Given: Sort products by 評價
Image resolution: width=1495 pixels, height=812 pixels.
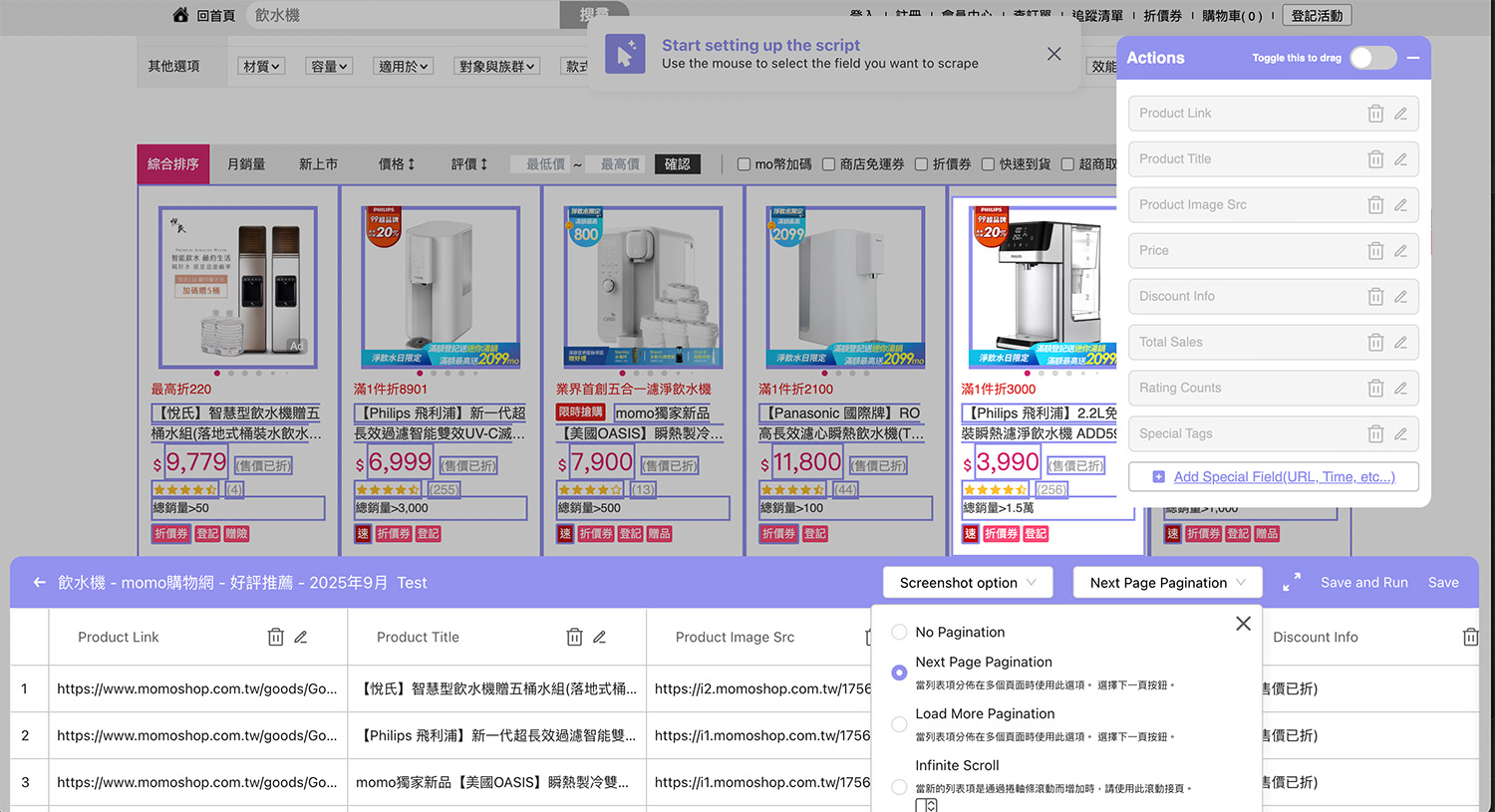Looking at the screenshot, I should tap(468, 164).
